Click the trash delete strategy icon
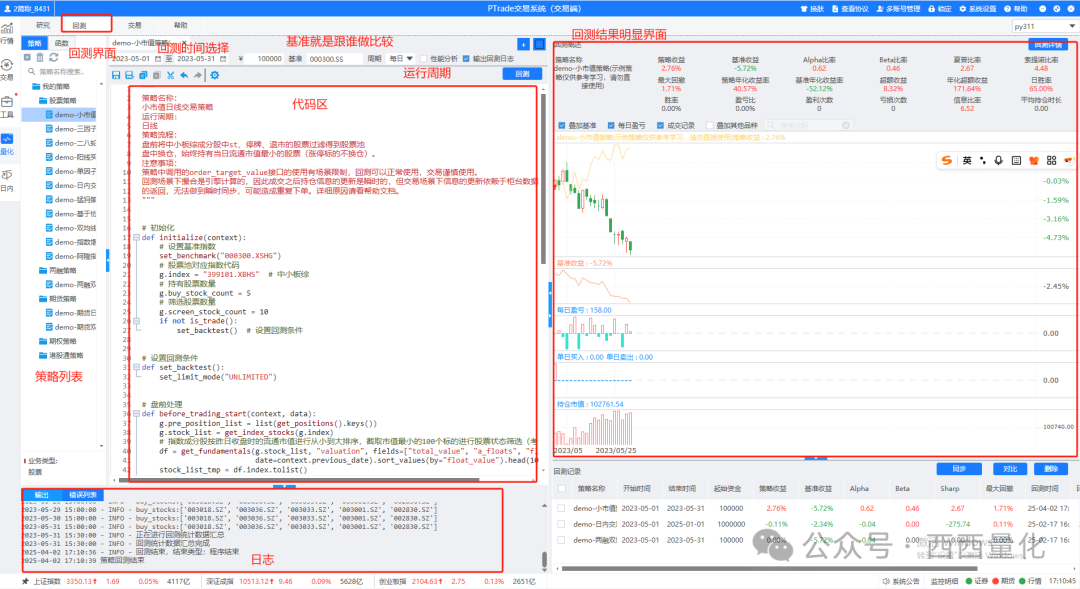1080x589 pixels. click(40, 57)
